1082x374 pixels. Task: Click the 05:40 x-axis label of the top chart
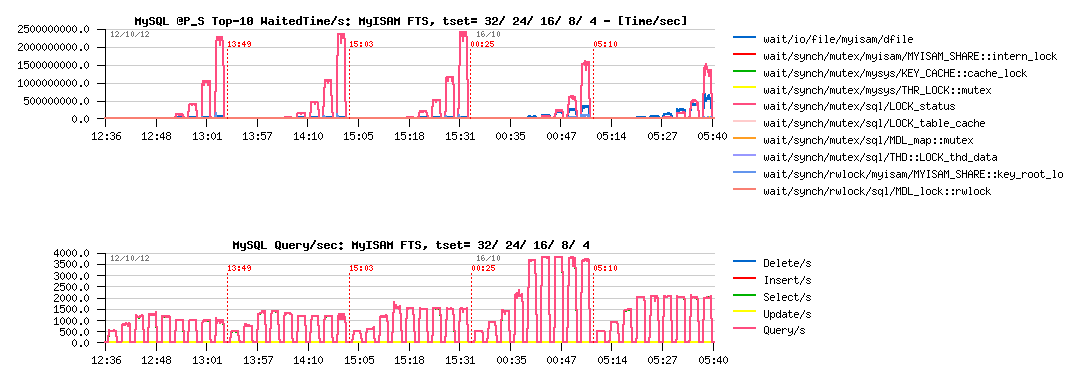[712, 137]
